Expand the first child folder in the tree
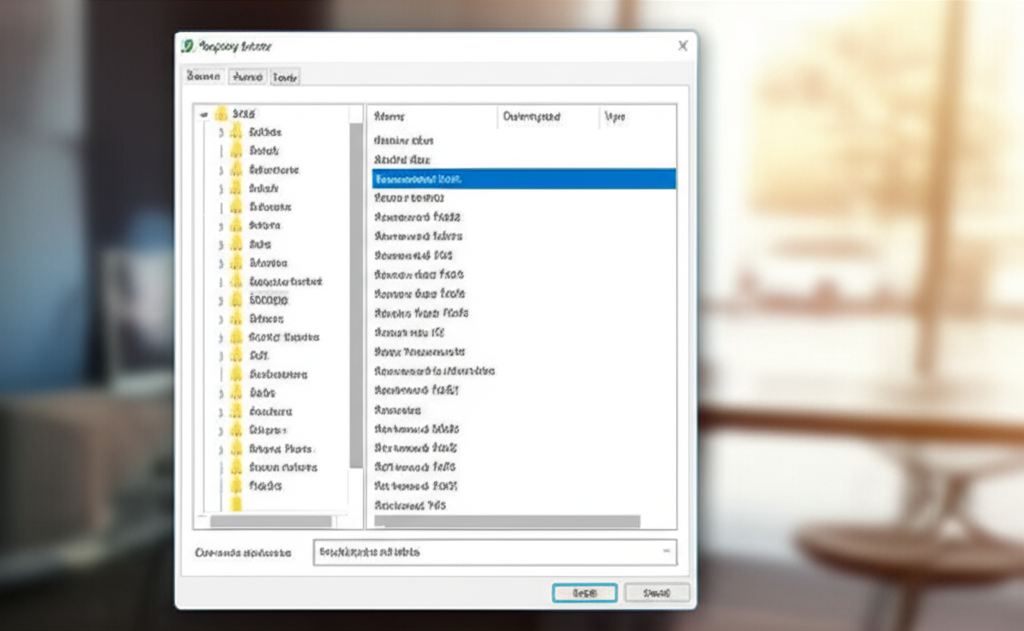The image size is (1024, 631). (x=221, y=132)
